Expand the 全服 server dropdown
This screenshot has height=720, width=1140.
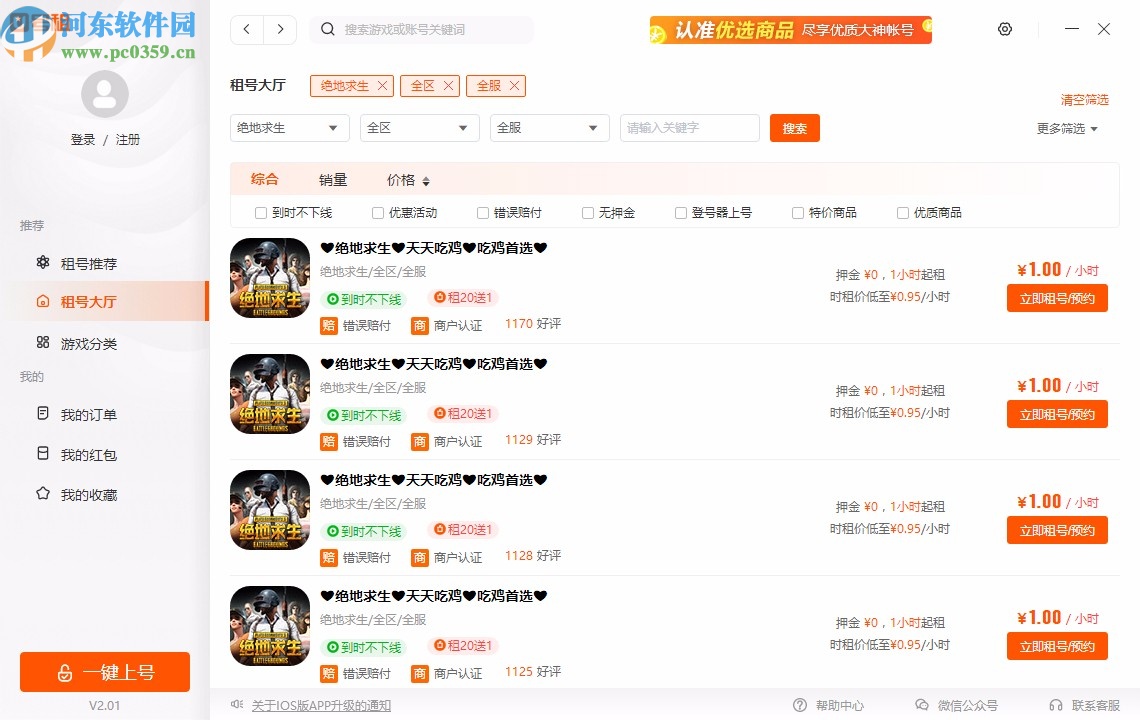(549, 128)
